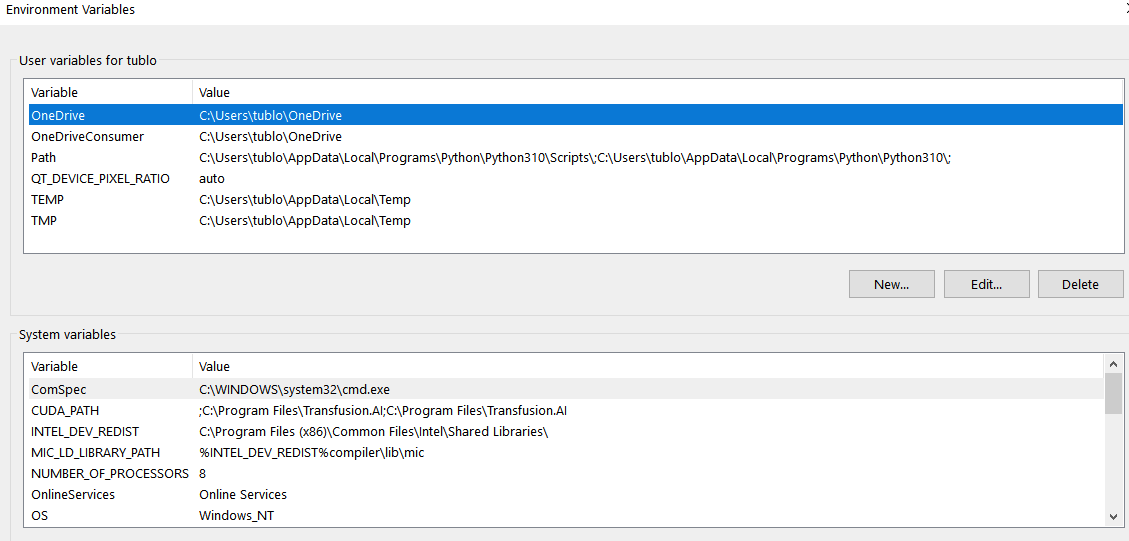Select the OS system variable

coord(566,516)
